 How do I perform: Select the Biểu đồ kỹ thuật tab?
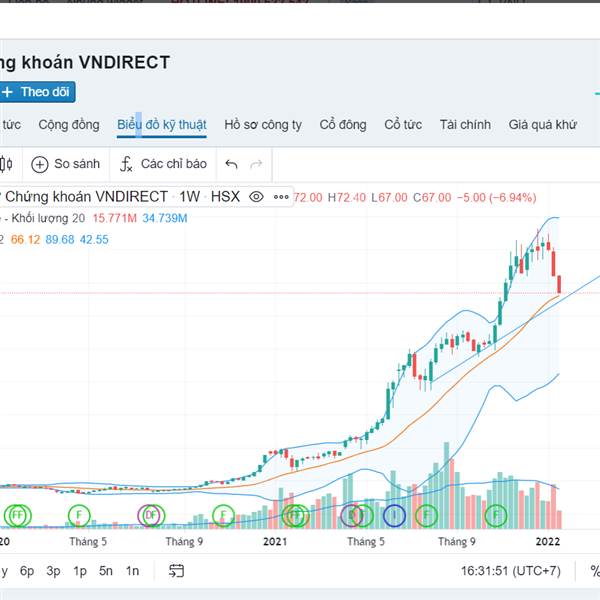[x=161, y=125]
